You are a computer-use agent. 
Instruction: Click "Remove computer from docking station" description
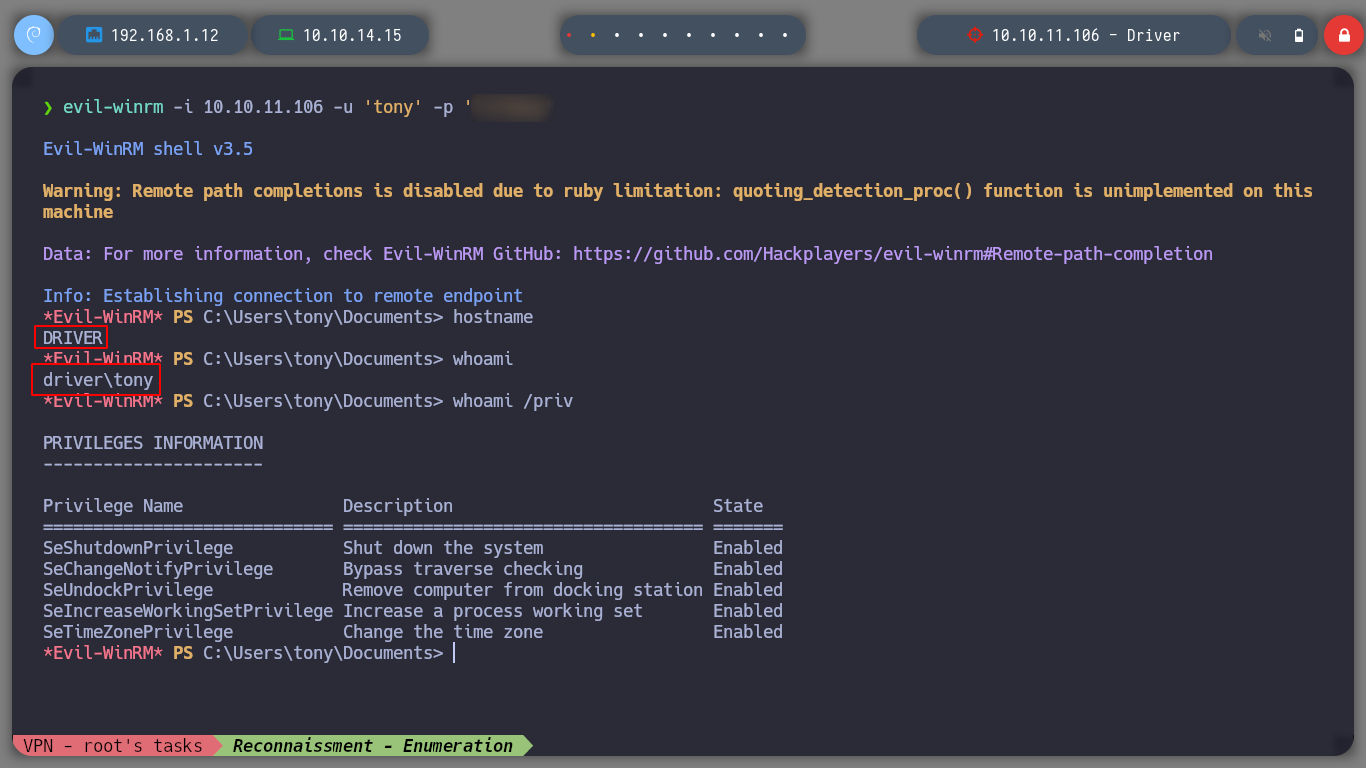click(x=523, y=590)
